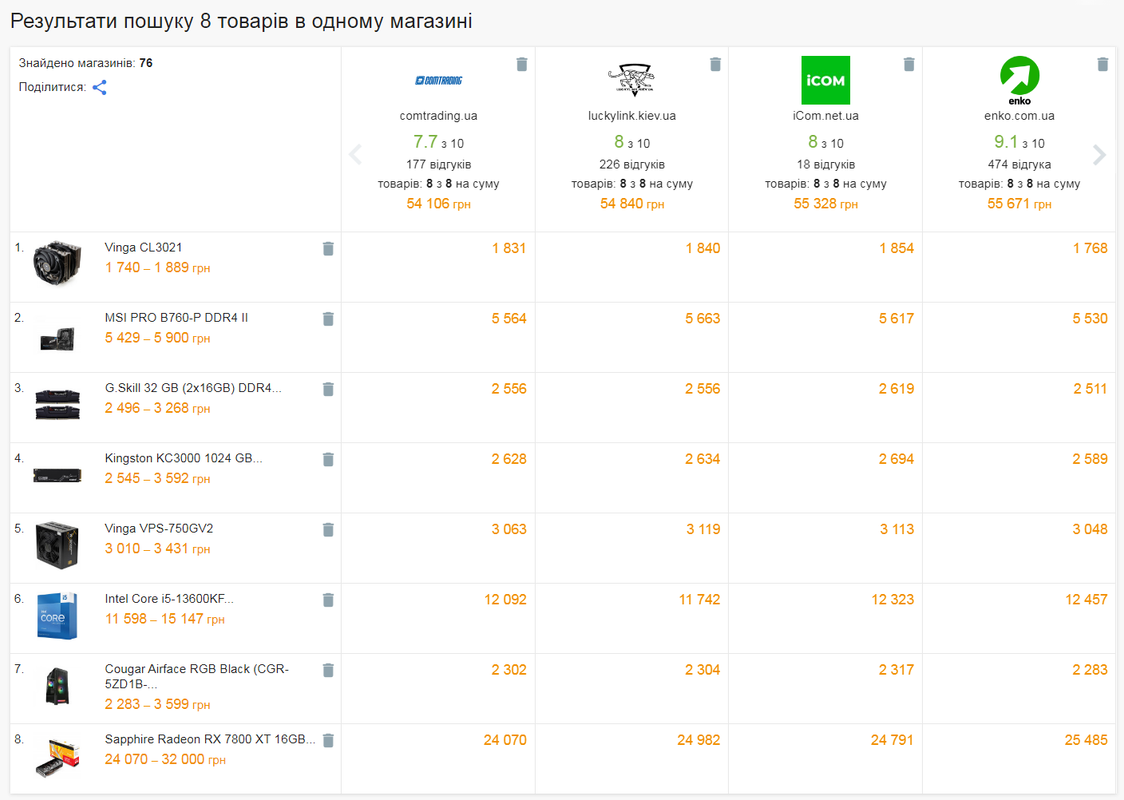Delete Cougar Airface RGB Black item

pos(328,670)
